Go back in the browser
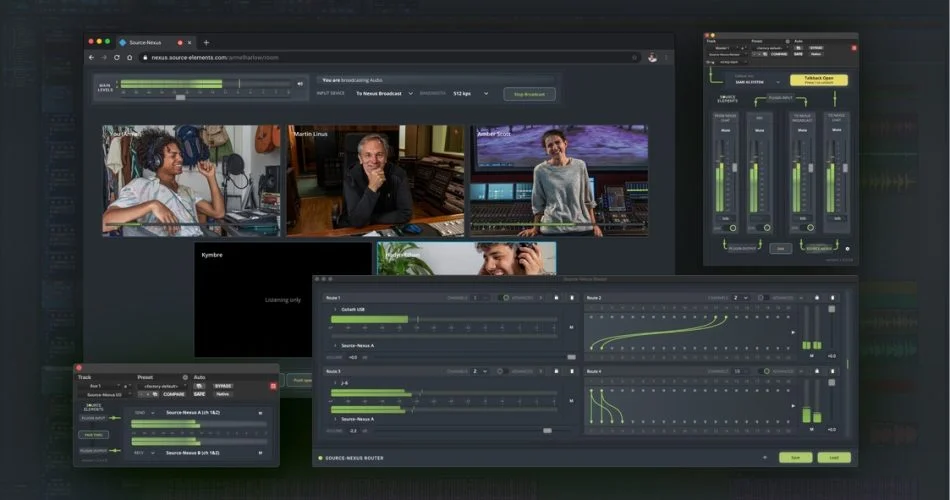The image size is (950, 500). (x=91, y=58)
